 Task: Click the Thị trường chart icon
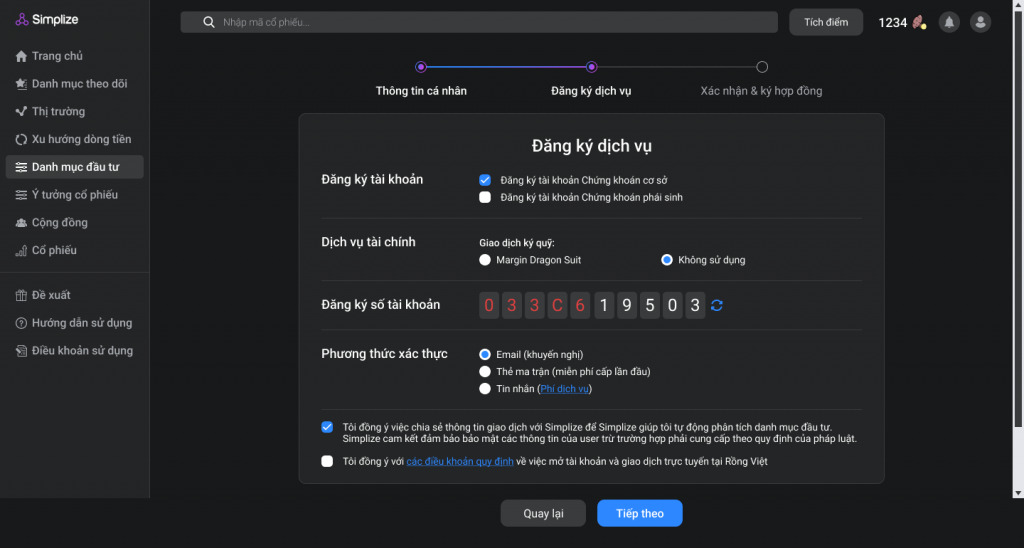(21, 112)
